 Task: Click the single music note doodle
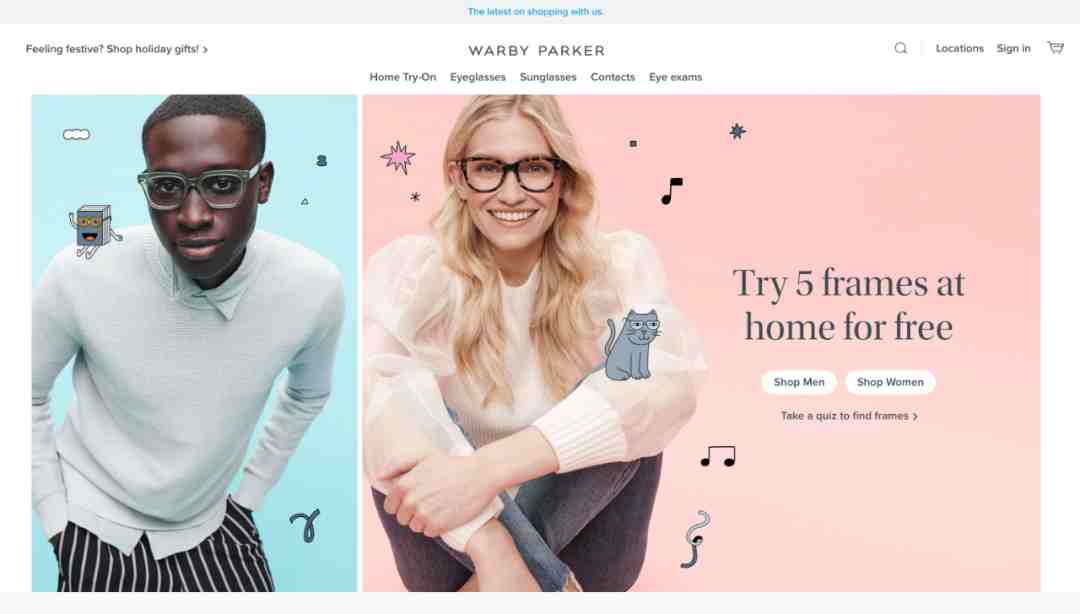[672, 191]
